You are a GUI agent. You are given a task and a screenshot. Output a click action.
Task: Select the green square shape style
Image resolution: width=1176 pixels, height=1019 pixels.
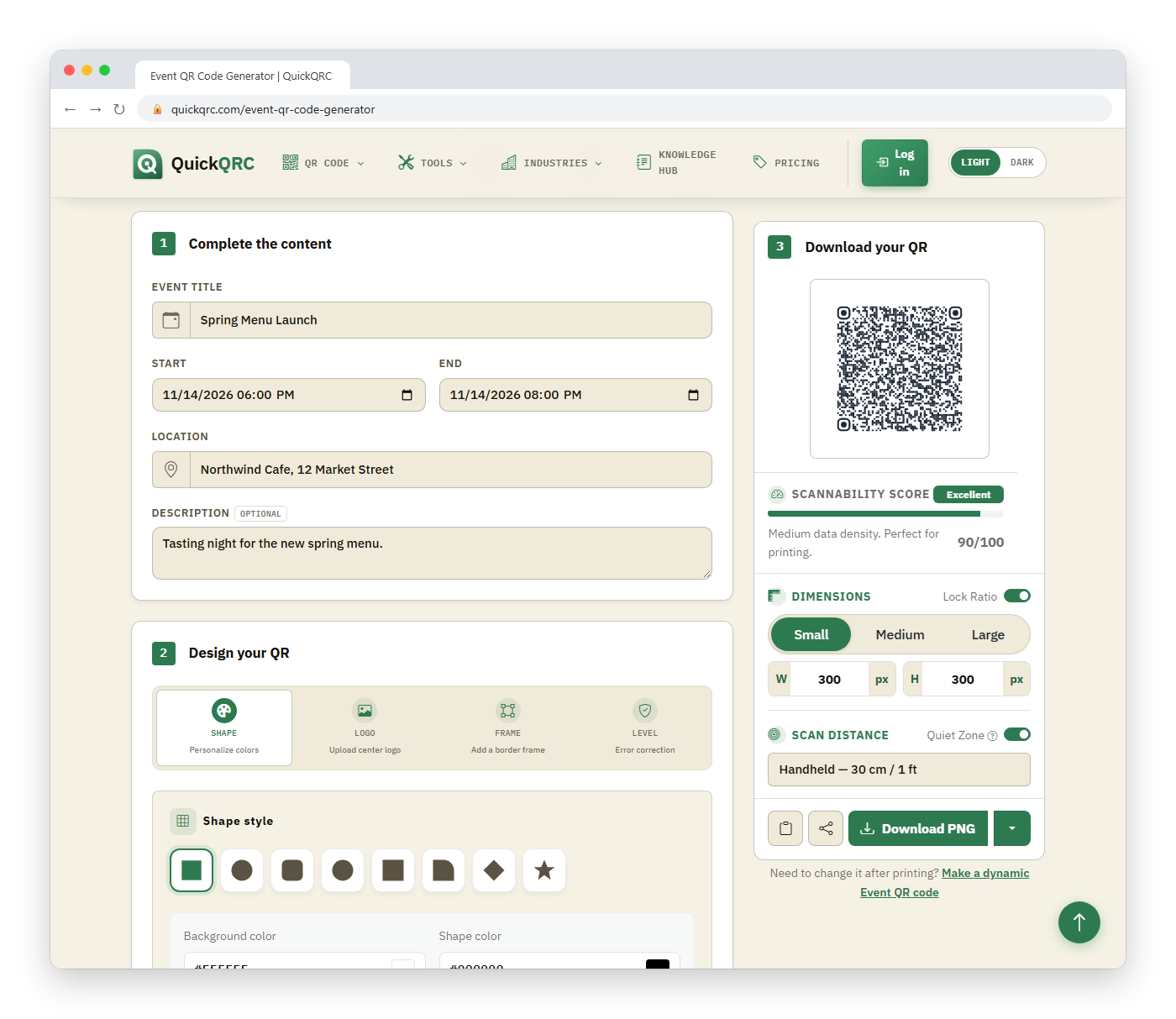point(192,870)
